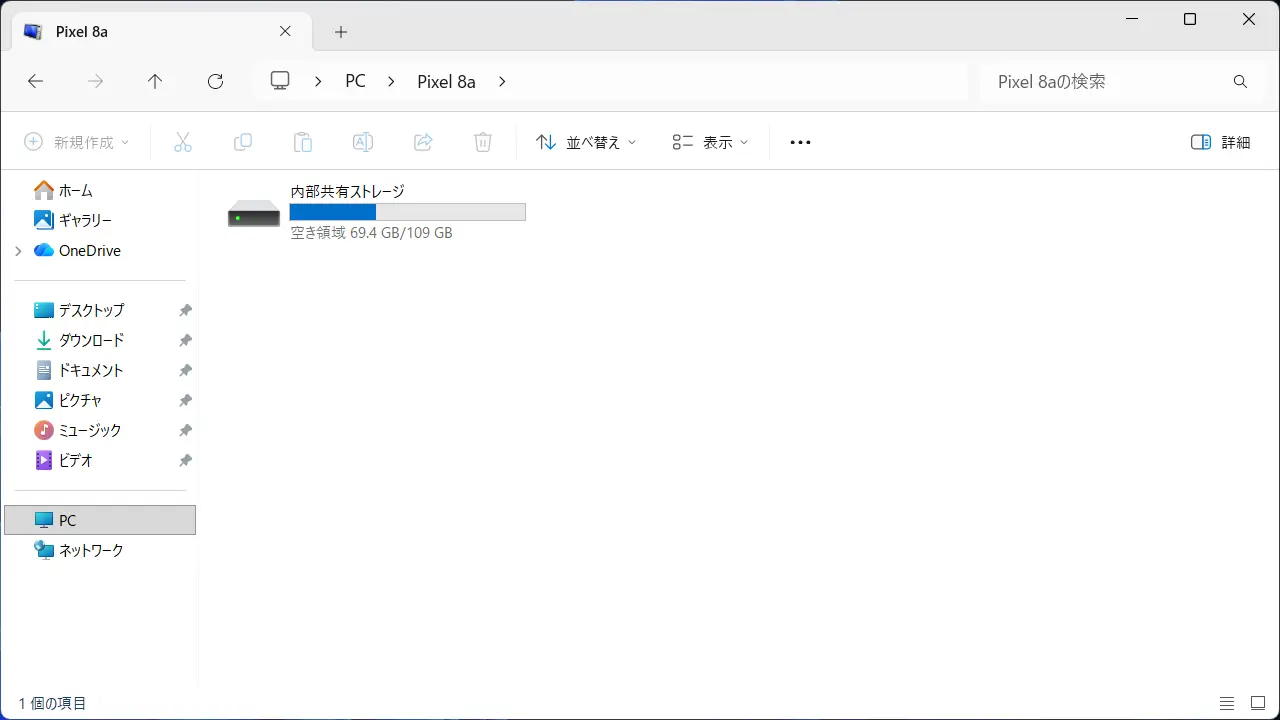The width and height of the screenshot is (1280, 720).
Task: Expand the OneDrive tree node
Action: click(18, 251)
